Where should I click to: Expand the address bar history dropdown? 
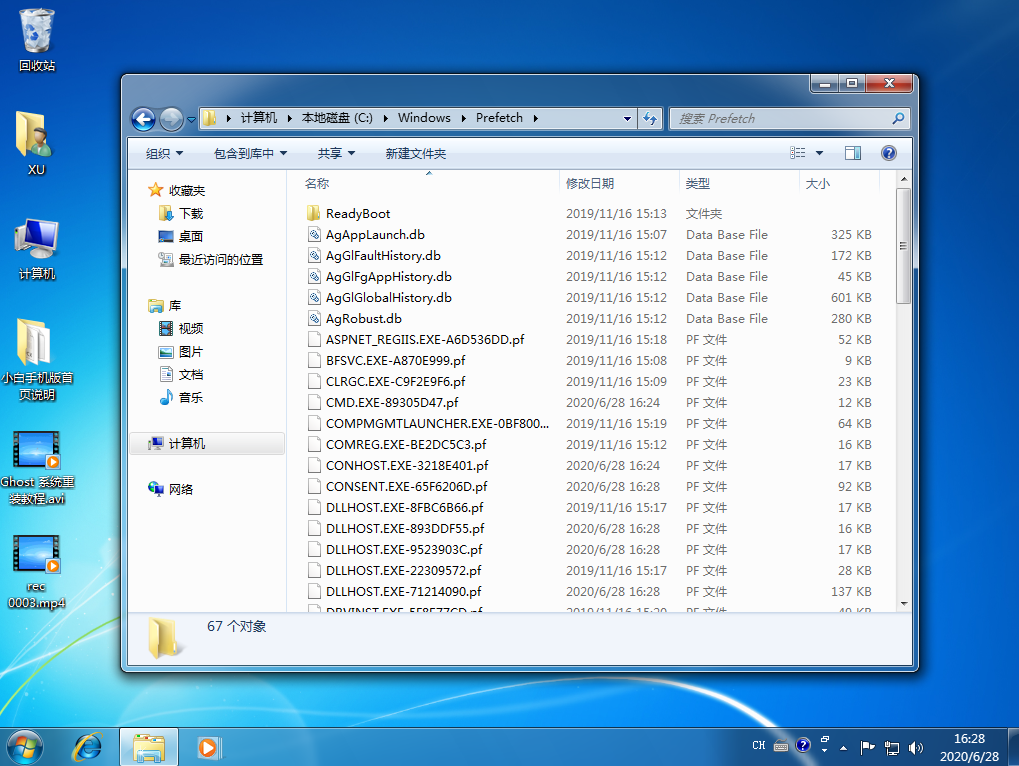click(x=627, y=118)
